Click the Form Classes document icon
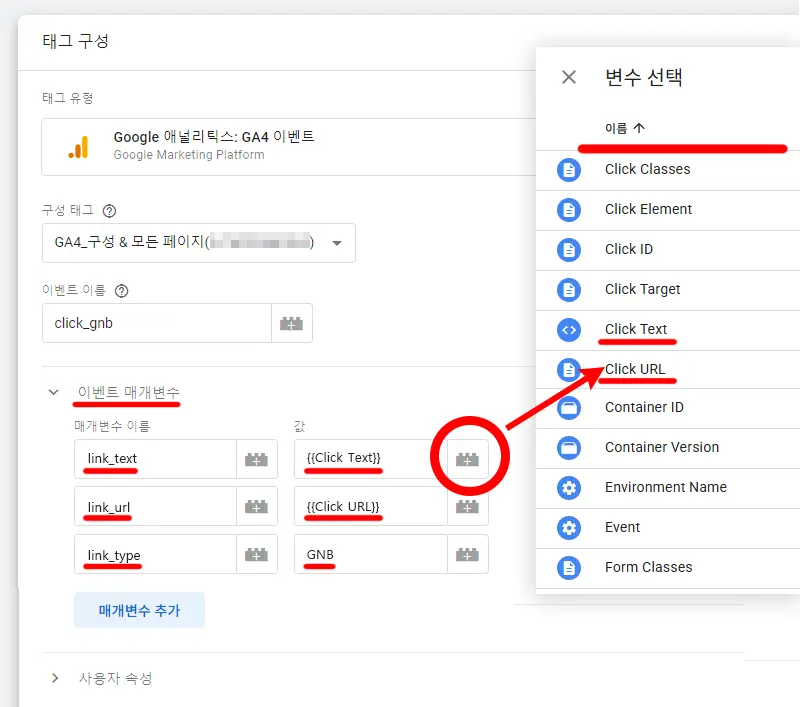 click(569, 568)
